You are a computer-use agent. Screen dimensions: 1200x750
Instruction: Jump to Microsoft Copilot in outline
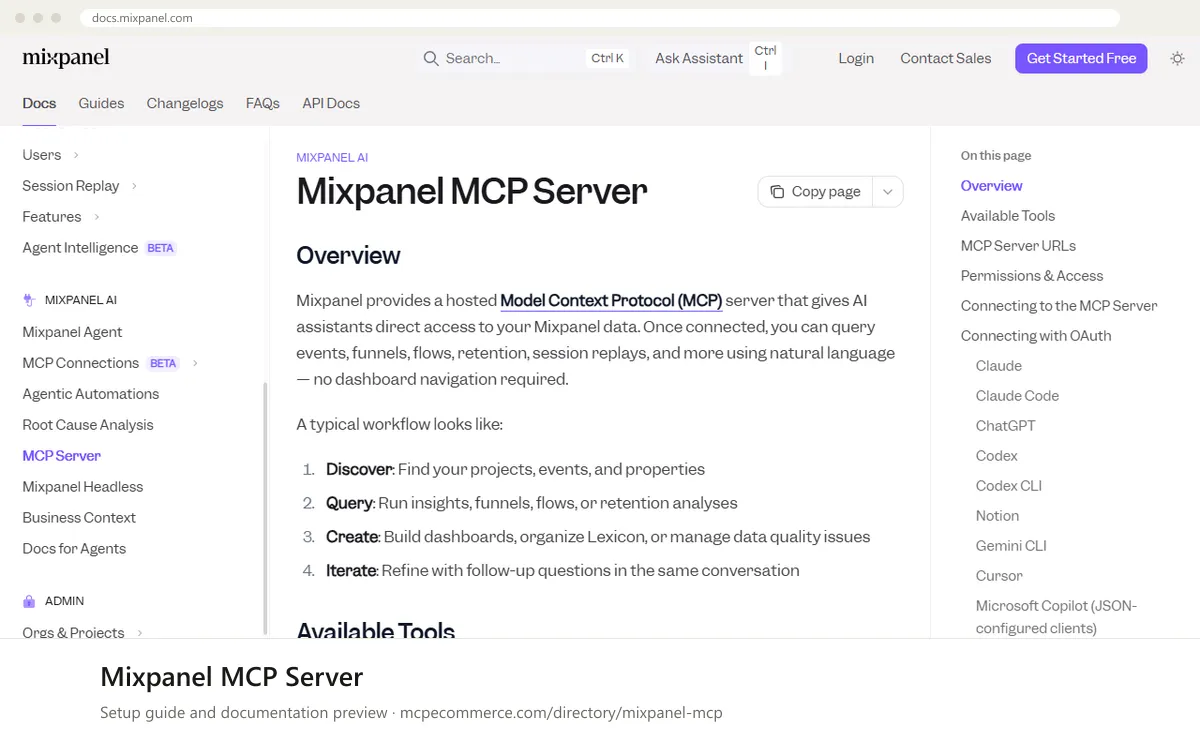click(1056, 617)
